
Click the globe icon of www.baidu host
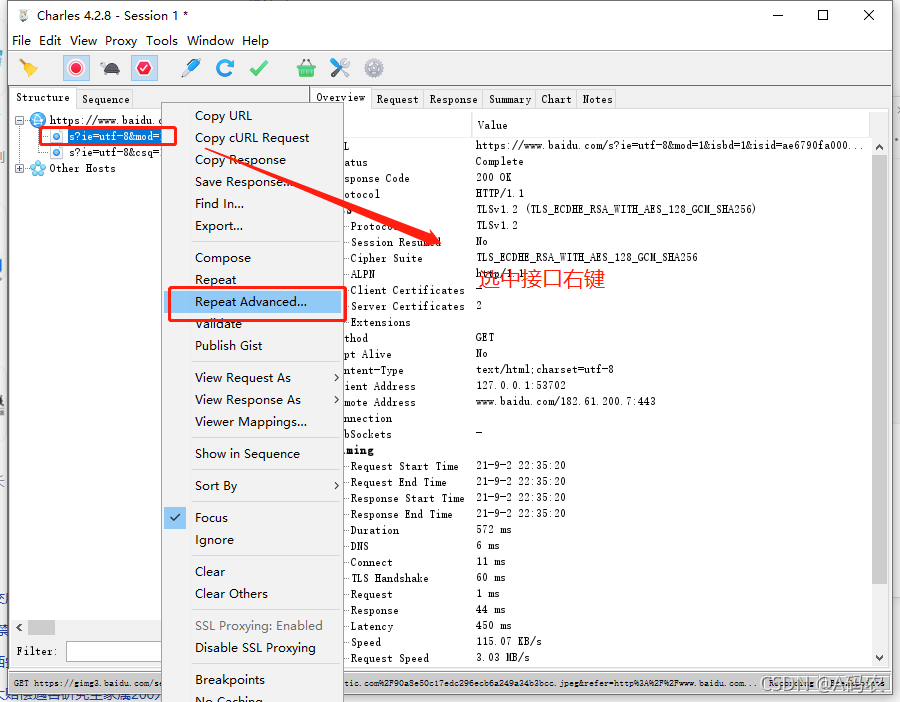(x=38, y=120)
